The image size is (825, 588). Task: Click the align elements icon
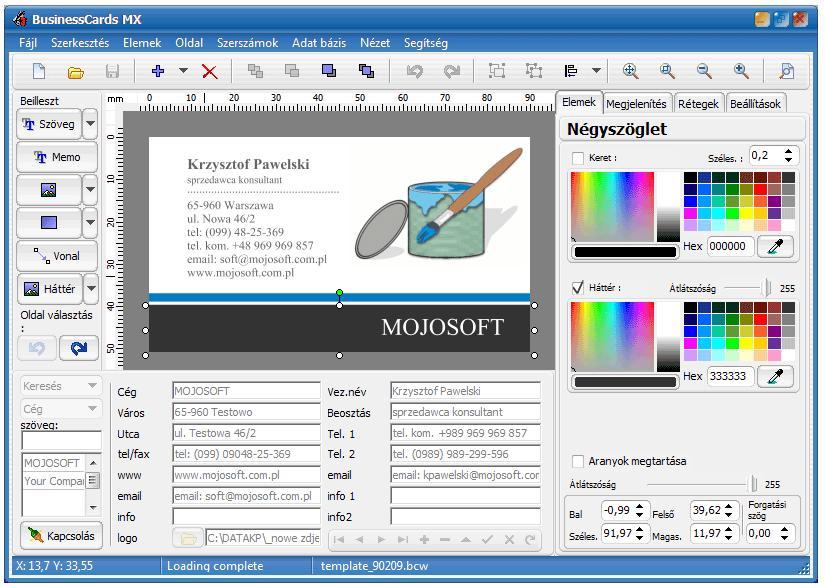571,70
